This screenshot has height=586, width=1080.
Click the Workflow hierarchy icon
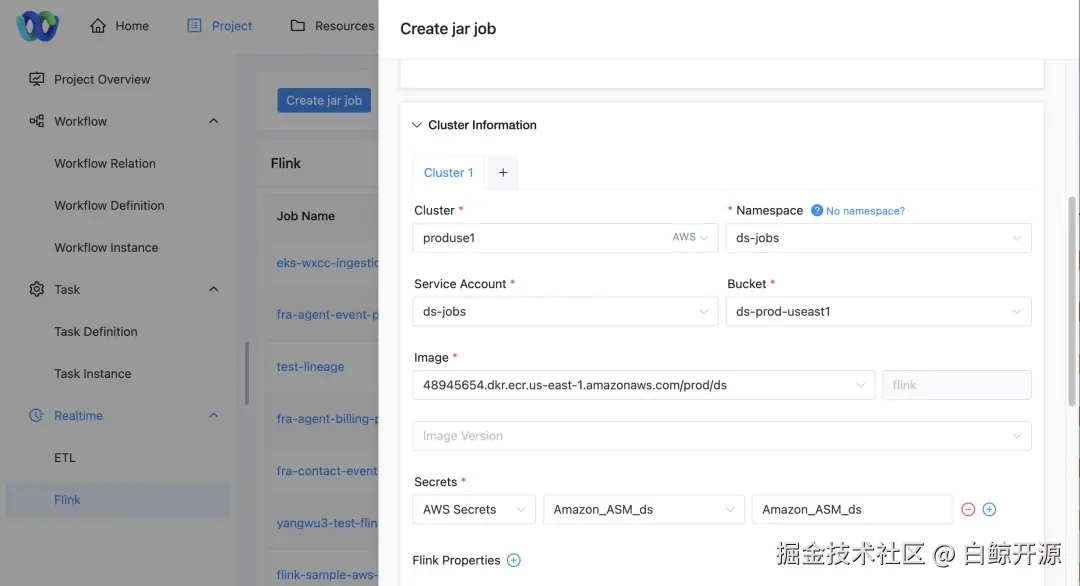[37, 121]
